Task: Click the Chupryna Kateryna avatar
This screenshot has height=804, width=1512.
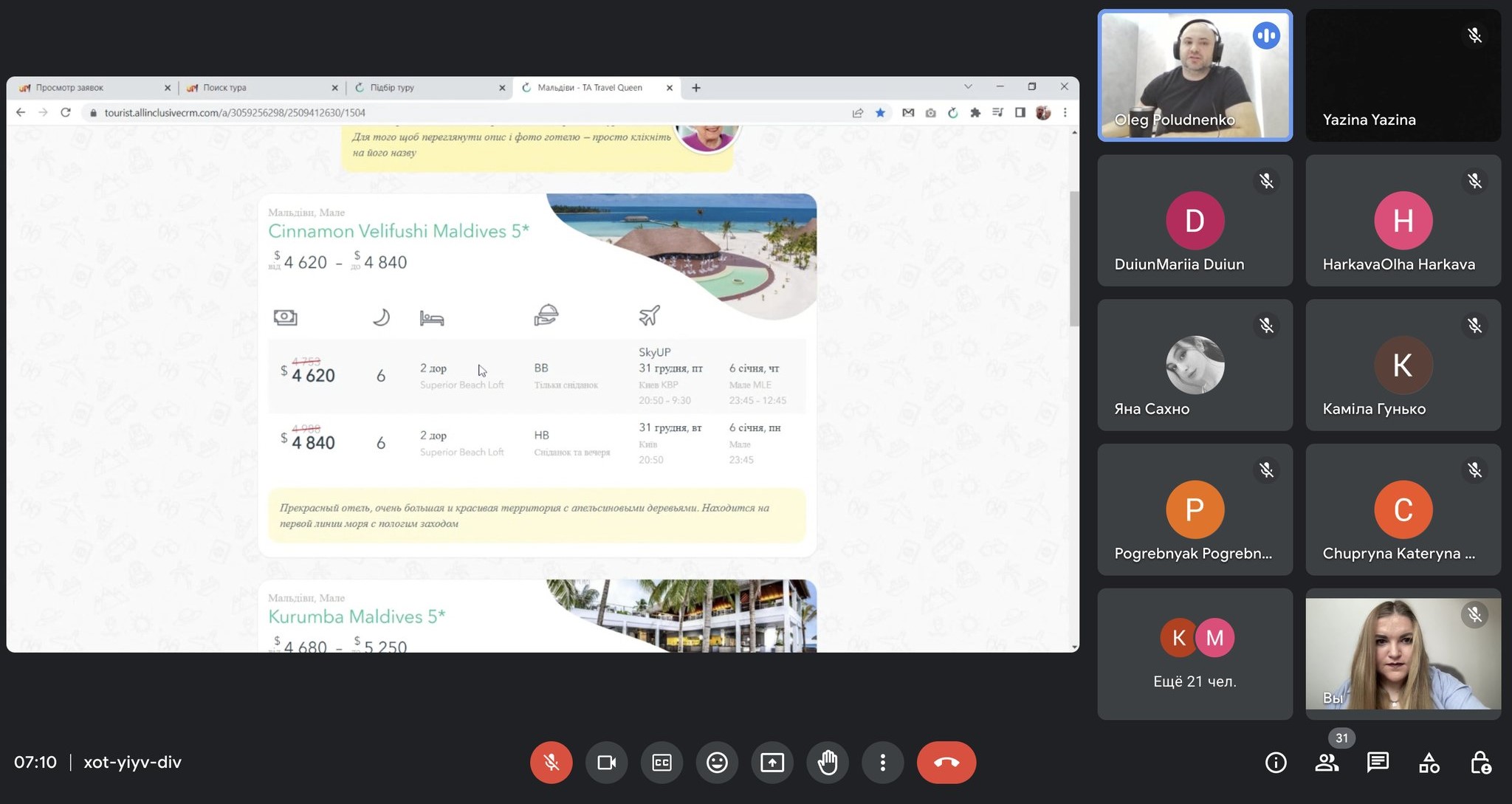Action: pyautogui.click(x=1403, y=509)
